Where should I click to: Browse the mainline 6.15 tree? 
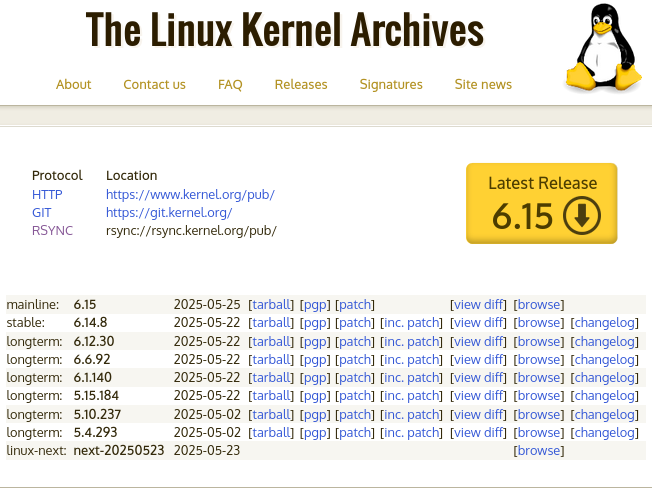coord(539,305)
